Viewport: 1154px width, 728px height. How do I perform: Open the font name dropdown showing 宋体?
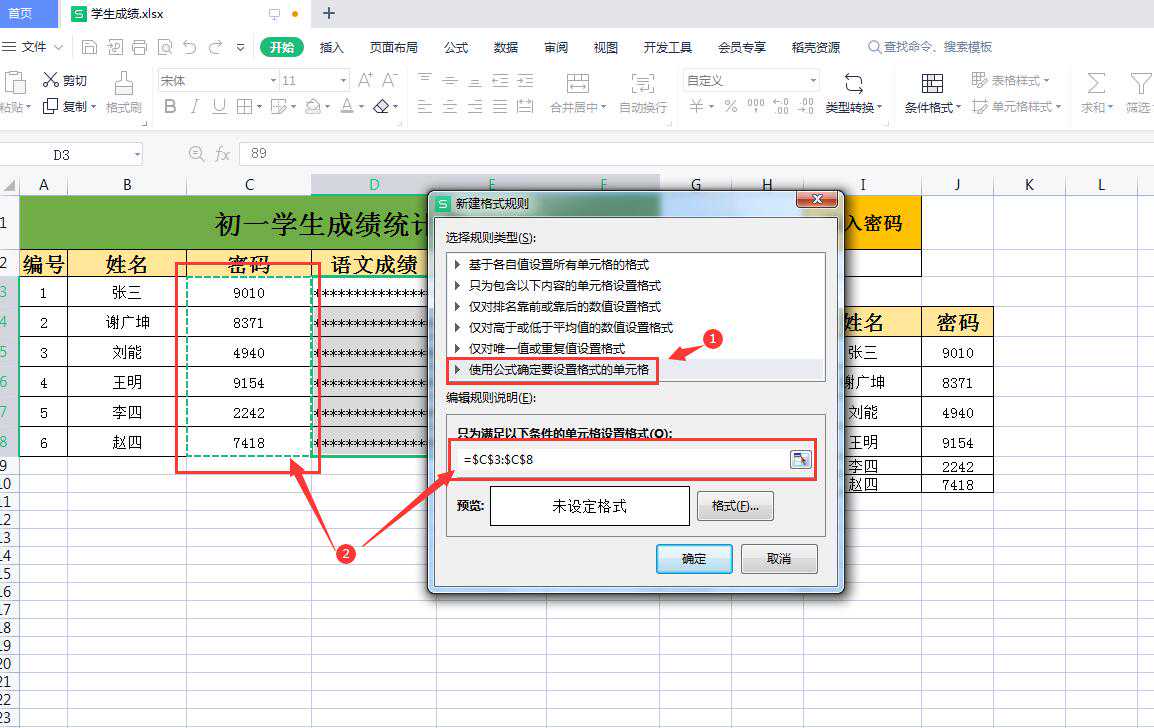tap(273, 80)
